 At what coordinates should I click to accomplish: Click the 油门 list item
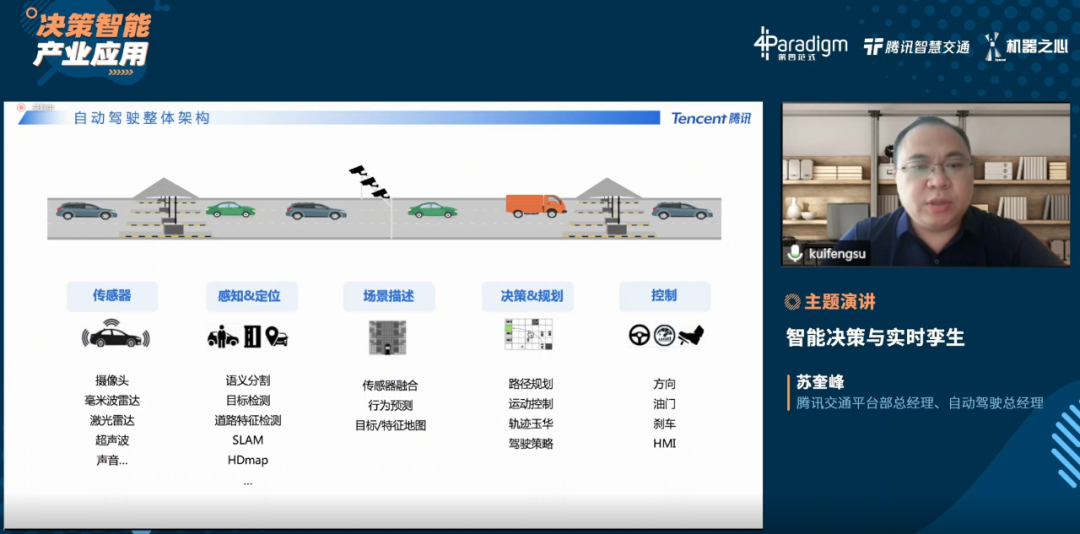(x=665, y=404)
